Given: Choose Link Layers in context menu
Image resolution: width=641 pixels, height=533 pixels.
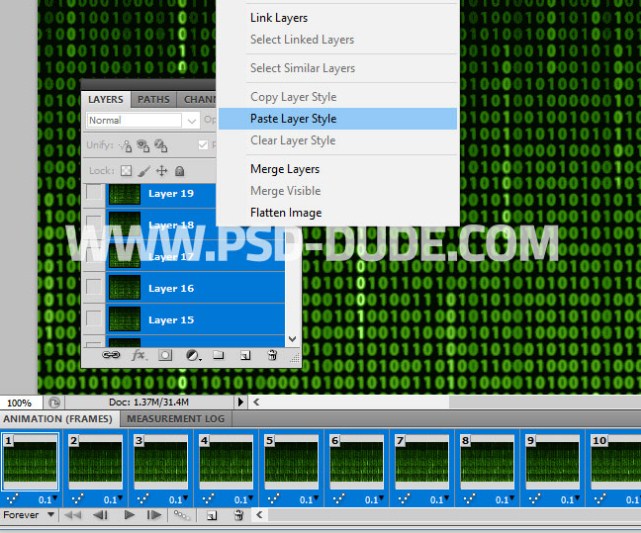Looking at the screenshot, I should point(338,18).
